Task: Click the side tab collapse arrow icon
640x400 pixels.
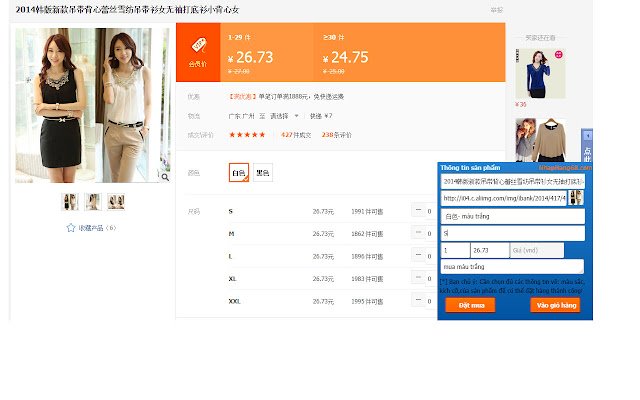Action: [x=587, y=135]
